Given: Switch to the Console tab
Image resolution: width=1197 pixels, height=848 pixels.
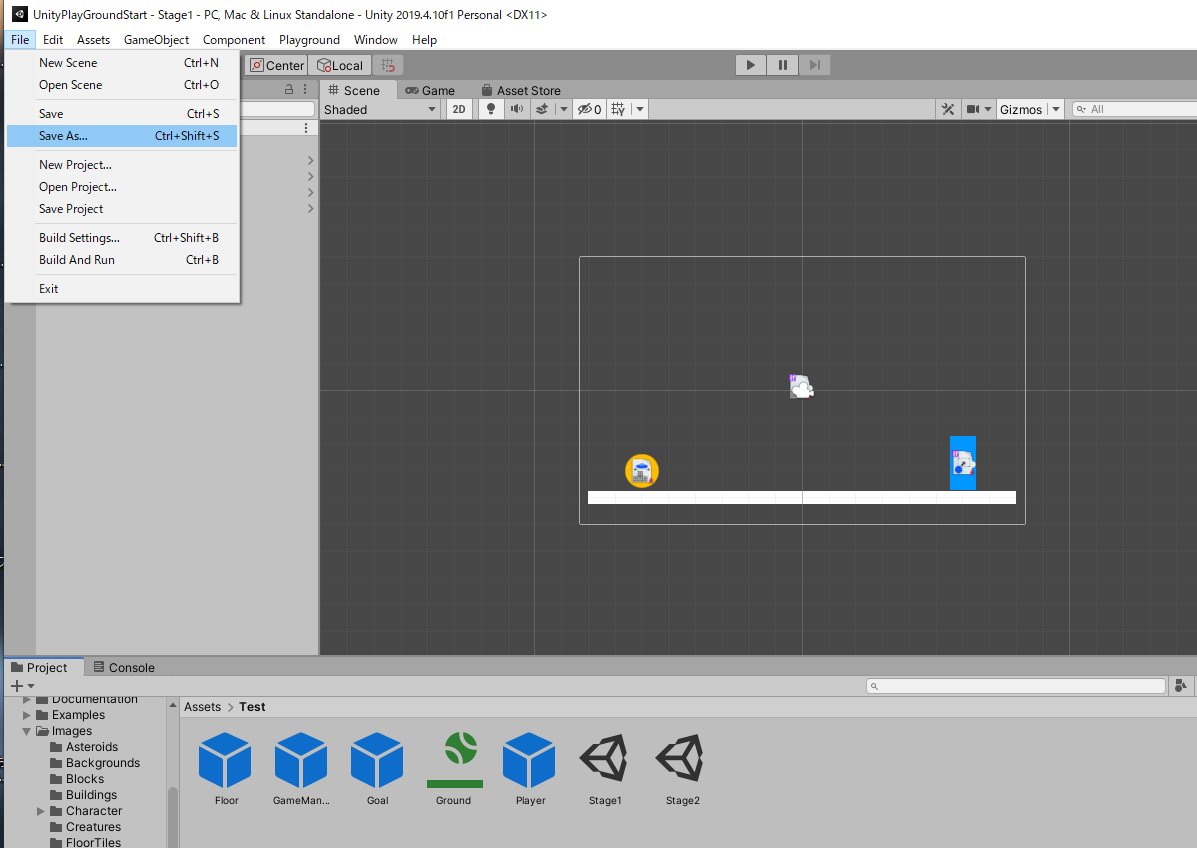Looking at the screenshot, I should (124, 667).
